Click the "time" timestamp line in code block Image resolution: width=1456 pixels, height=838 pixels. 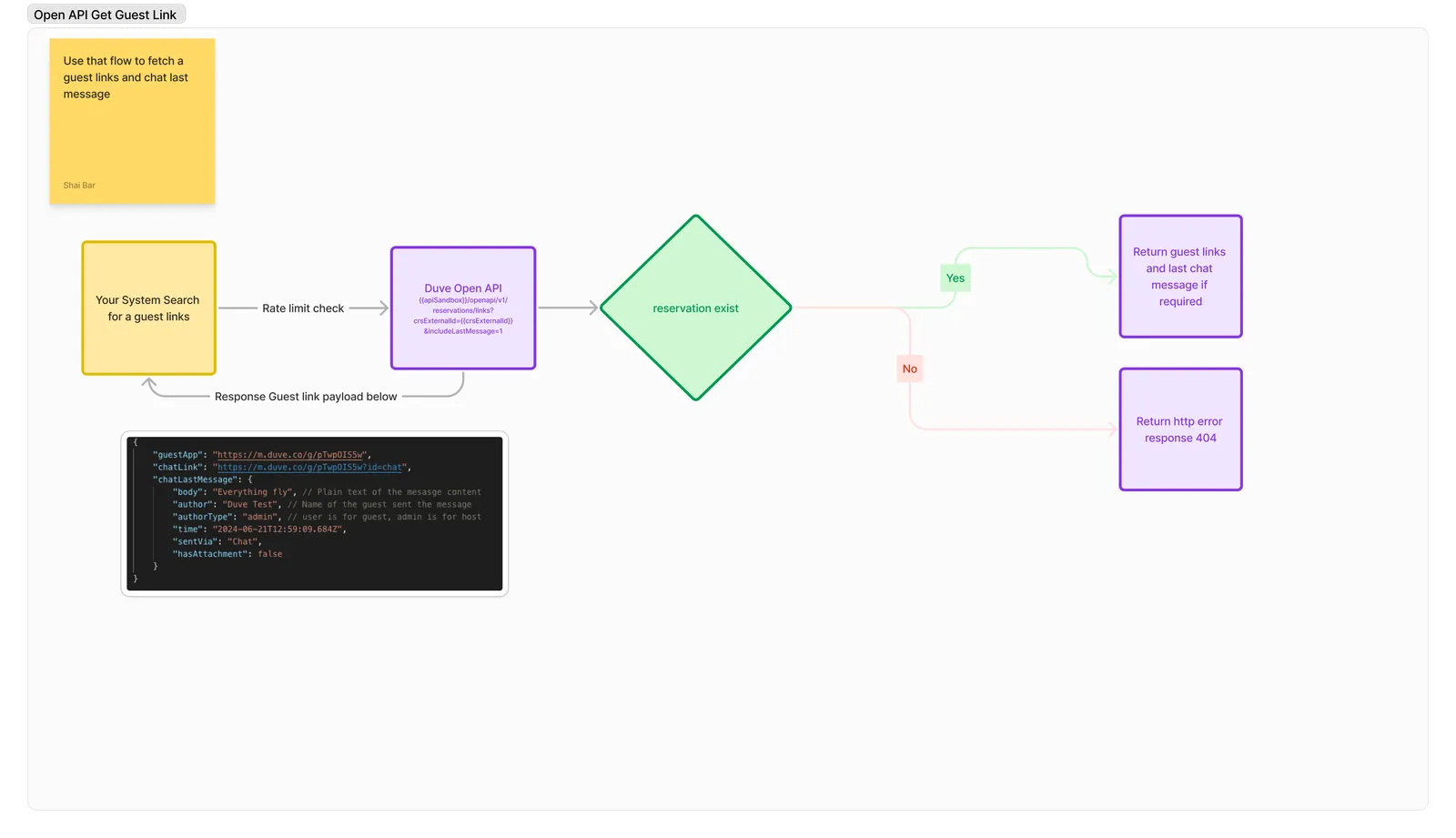click(x=259, y=530)
